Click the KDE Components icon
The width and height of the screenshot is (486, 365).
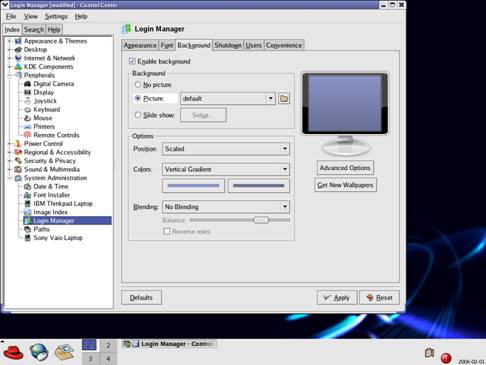18,67
